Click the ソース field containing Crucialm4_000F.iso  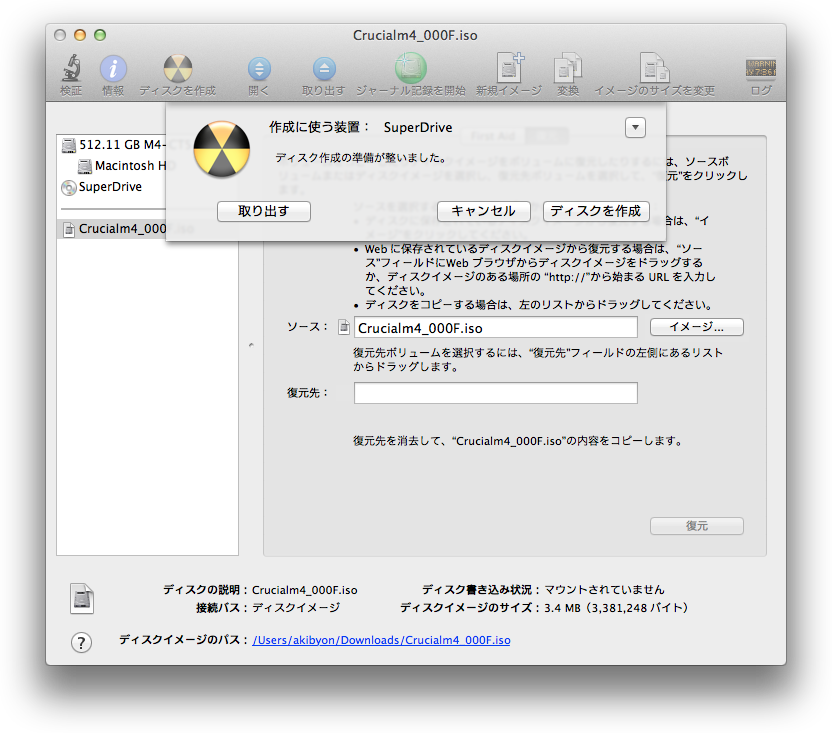click(x=496, y=327)
